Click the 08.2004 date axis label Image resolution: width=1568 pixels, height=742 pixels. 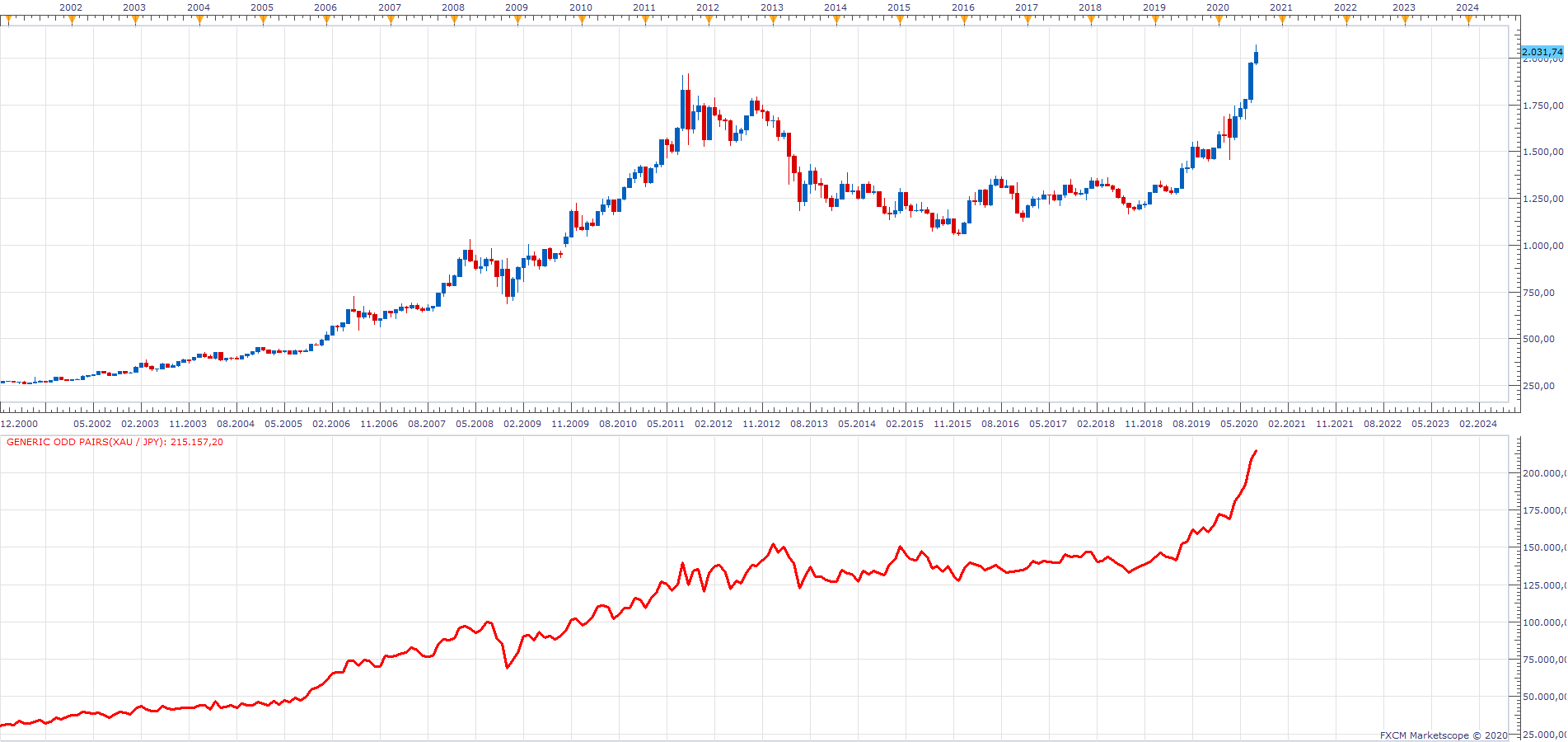236,424
